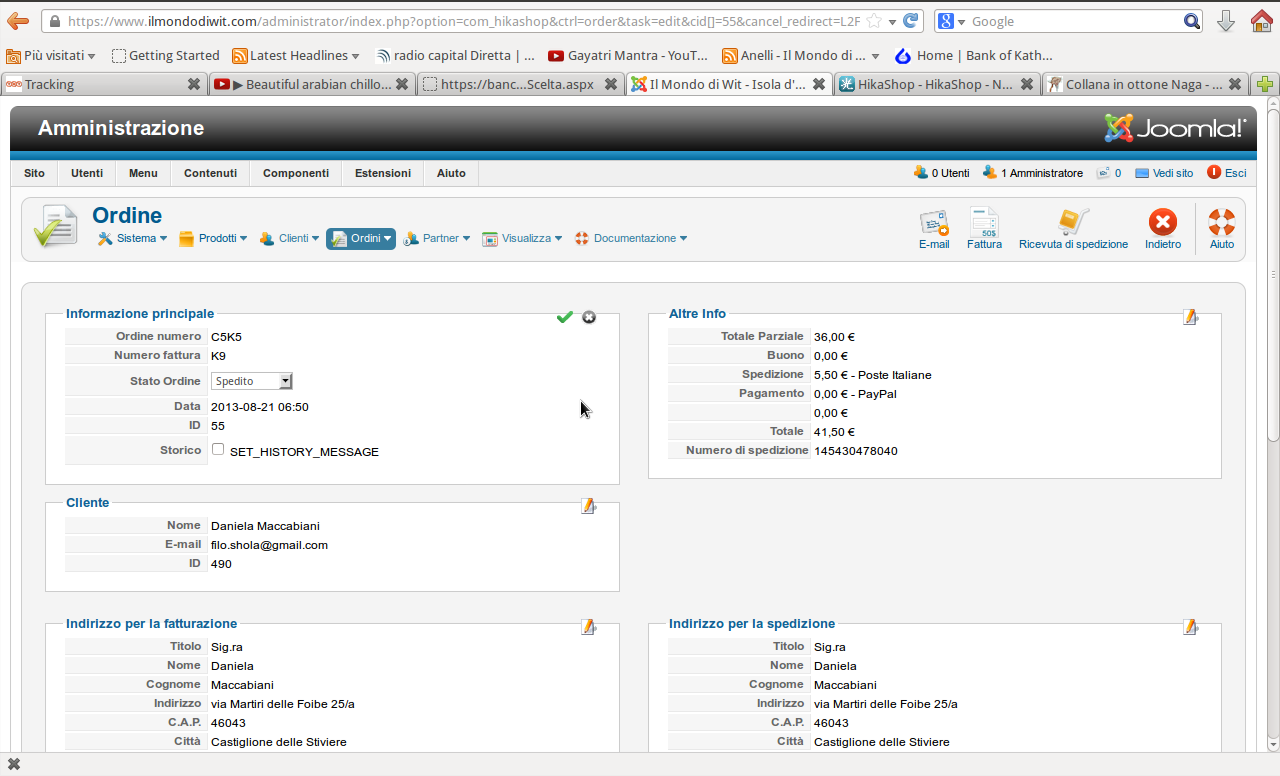The height and width of the screenshot is (776, 1280).
Task: Click the Vedi sito link
Action: click(1164, 173)
